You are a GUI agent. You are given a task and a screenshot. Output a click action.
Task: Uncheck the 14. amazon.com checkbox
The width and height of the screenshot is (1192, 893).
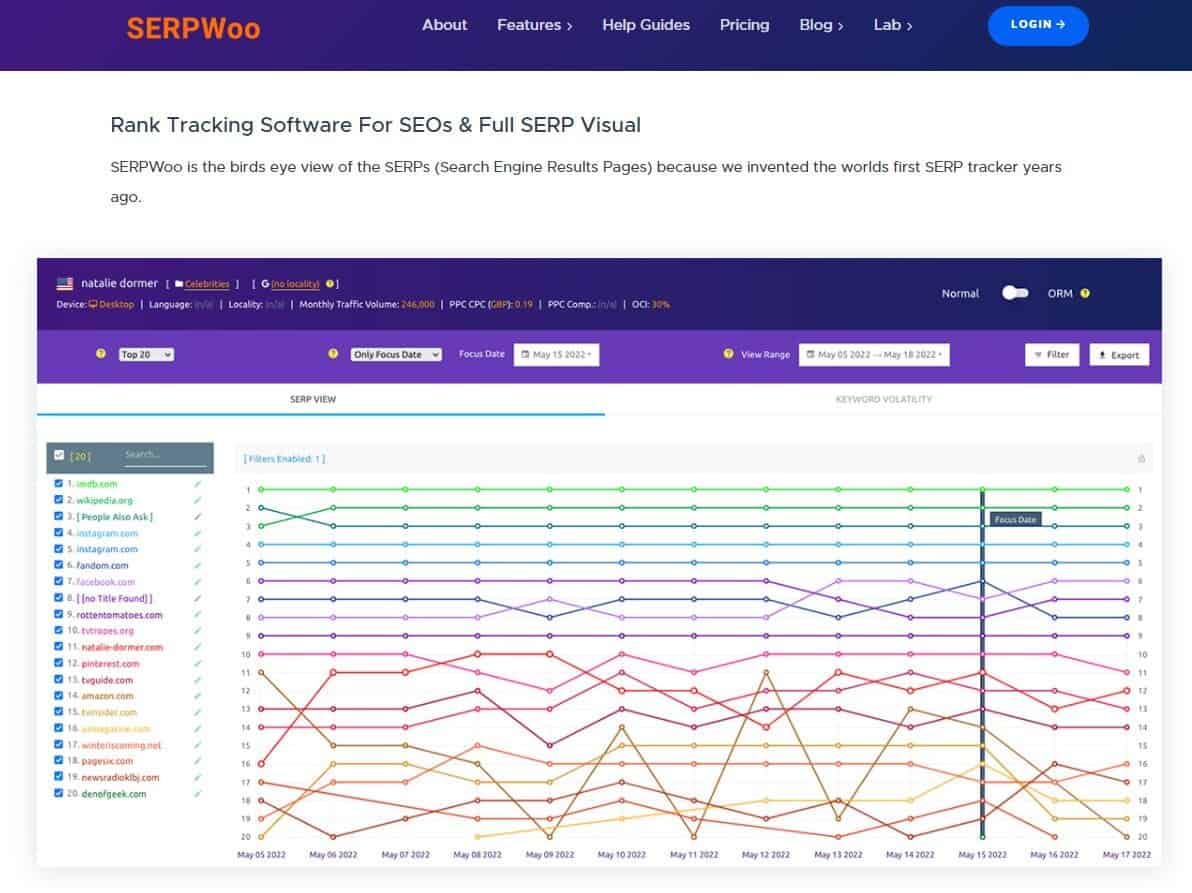click(59, 695)
